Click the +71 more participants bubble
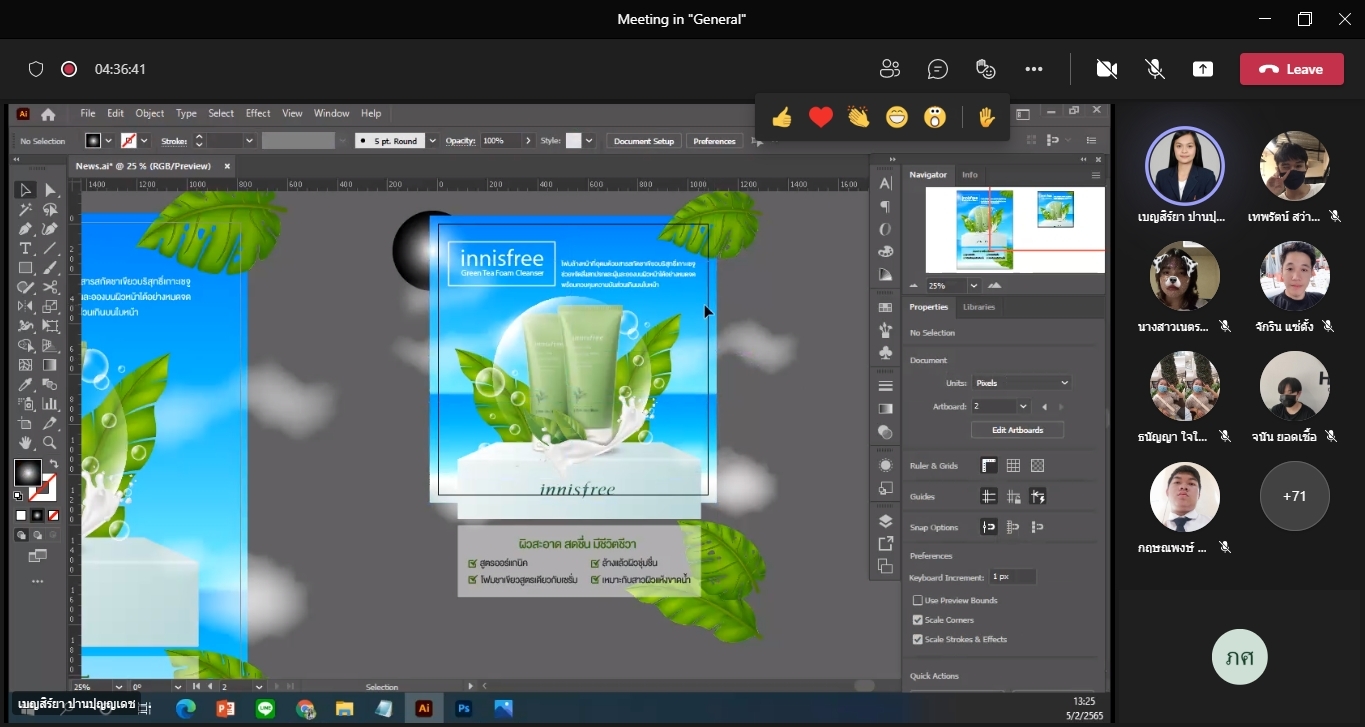Viewport: 1365px width, 727px height. pyautogui.click(x=1295, y=496)
